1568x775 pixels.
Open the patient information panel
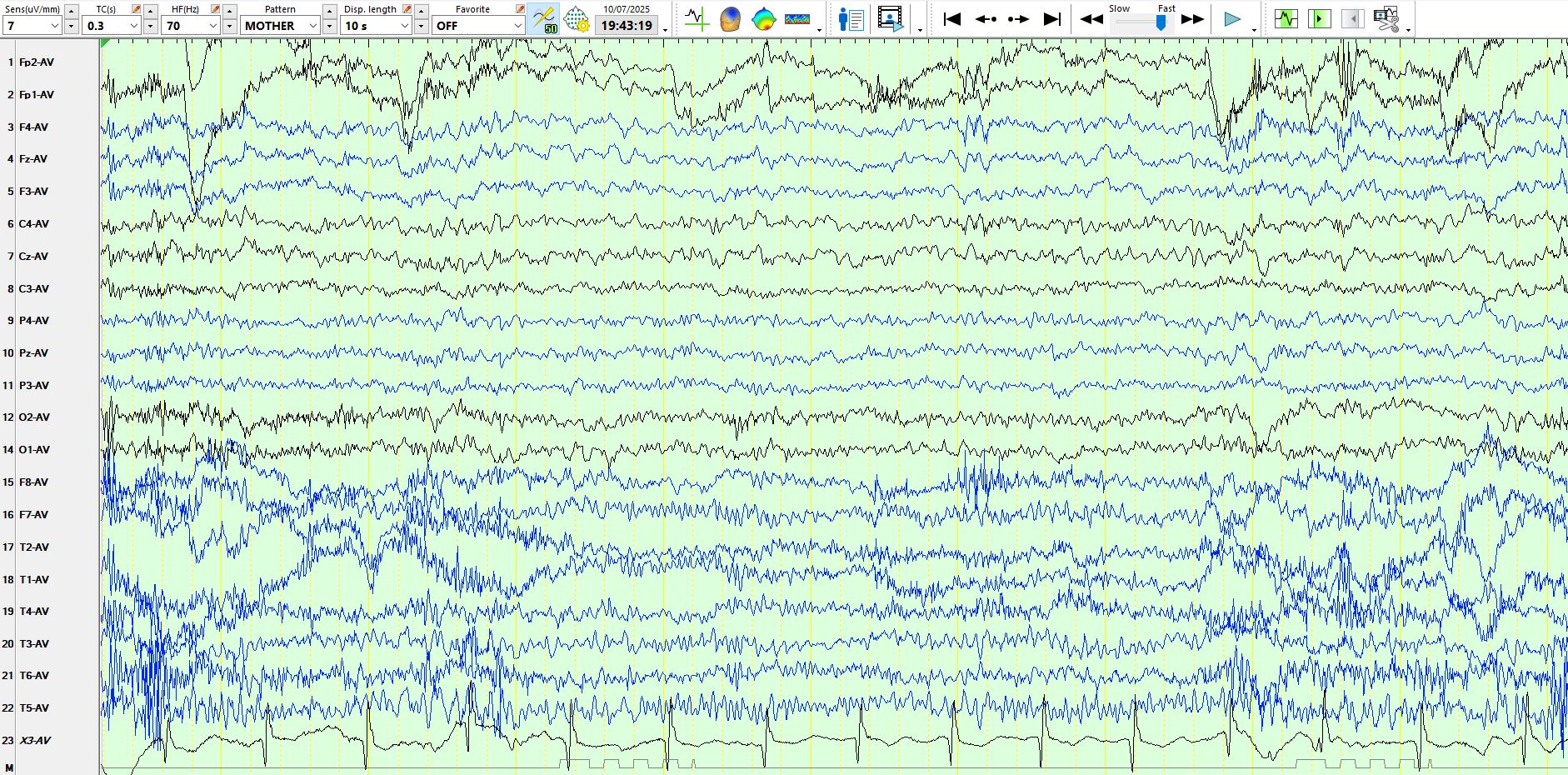coord(851,18)
